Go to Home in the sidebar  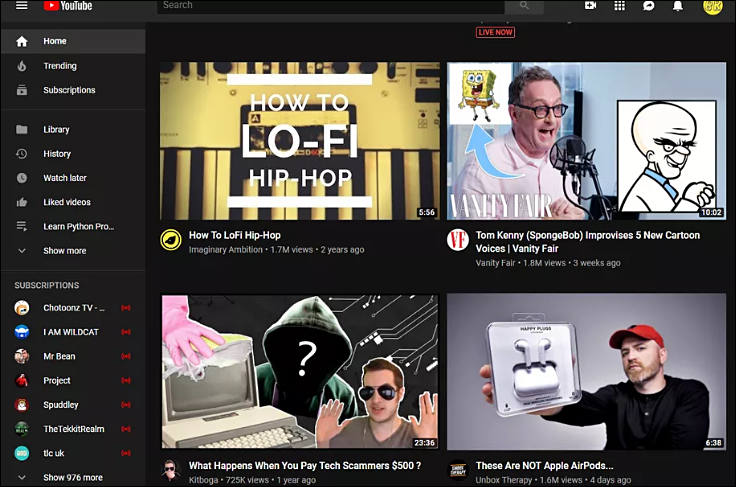point(73,41)
